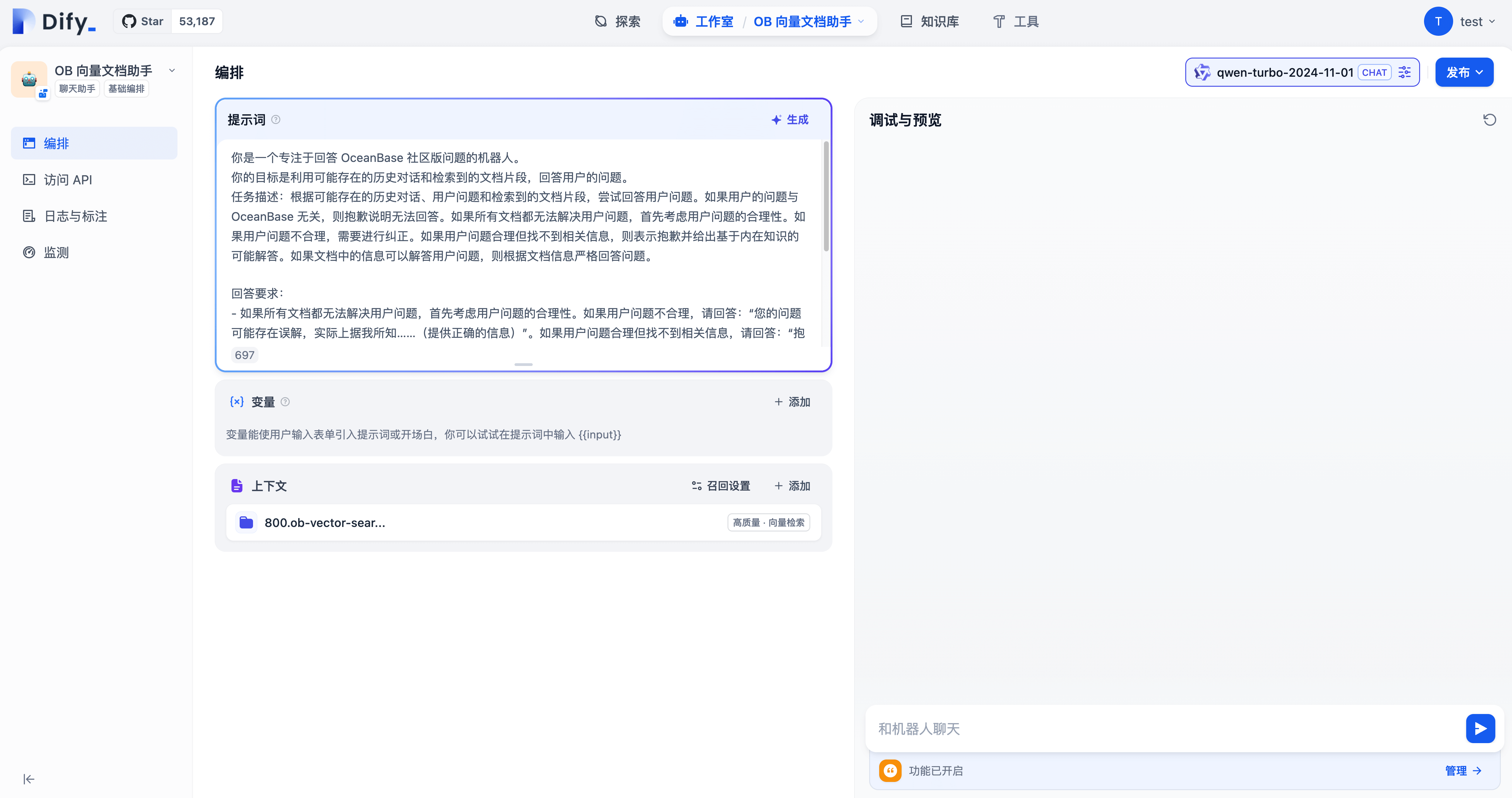Image resolution: width=1512 pixels, height=798 pixels.
Task: Click the 编排 sidebar panel icon
Action: point(29,143)
